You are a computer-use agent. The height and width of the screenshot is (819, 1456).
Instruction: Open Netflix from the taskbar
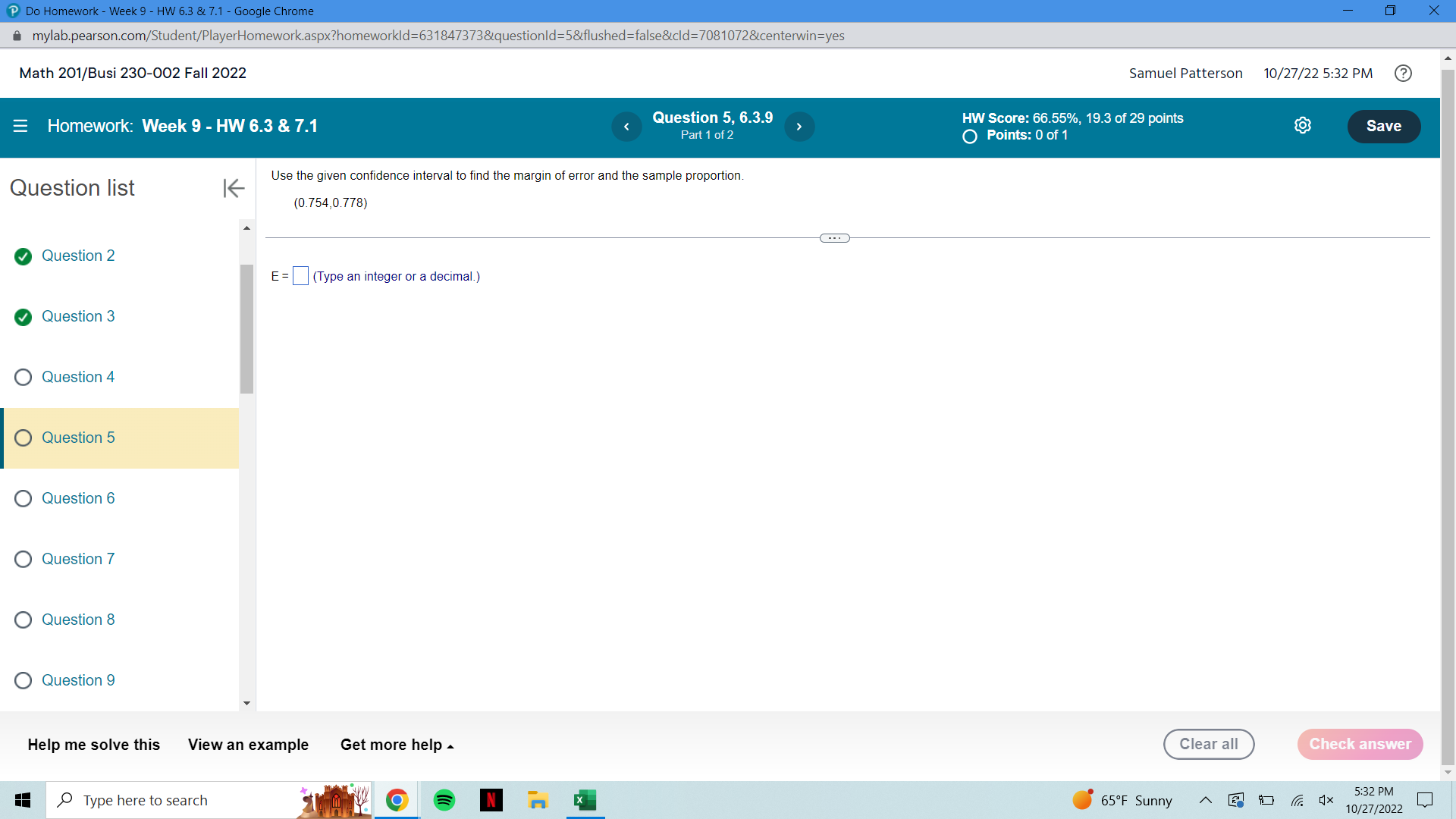pos(491,800)
